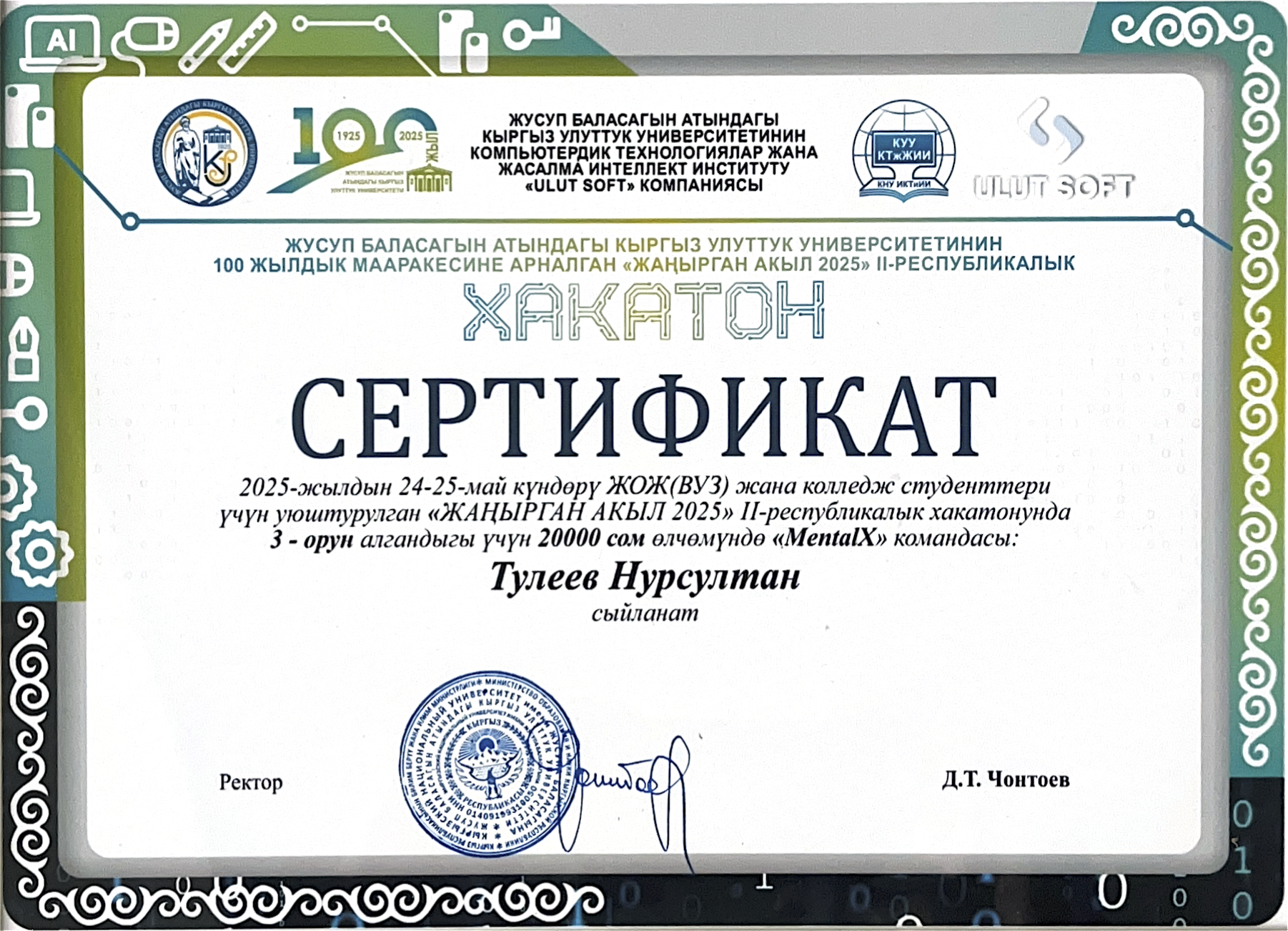Viewport: 1288px width, 931px height.
Task: Click the blue round official stamp
Action: [x=490, y=764]
